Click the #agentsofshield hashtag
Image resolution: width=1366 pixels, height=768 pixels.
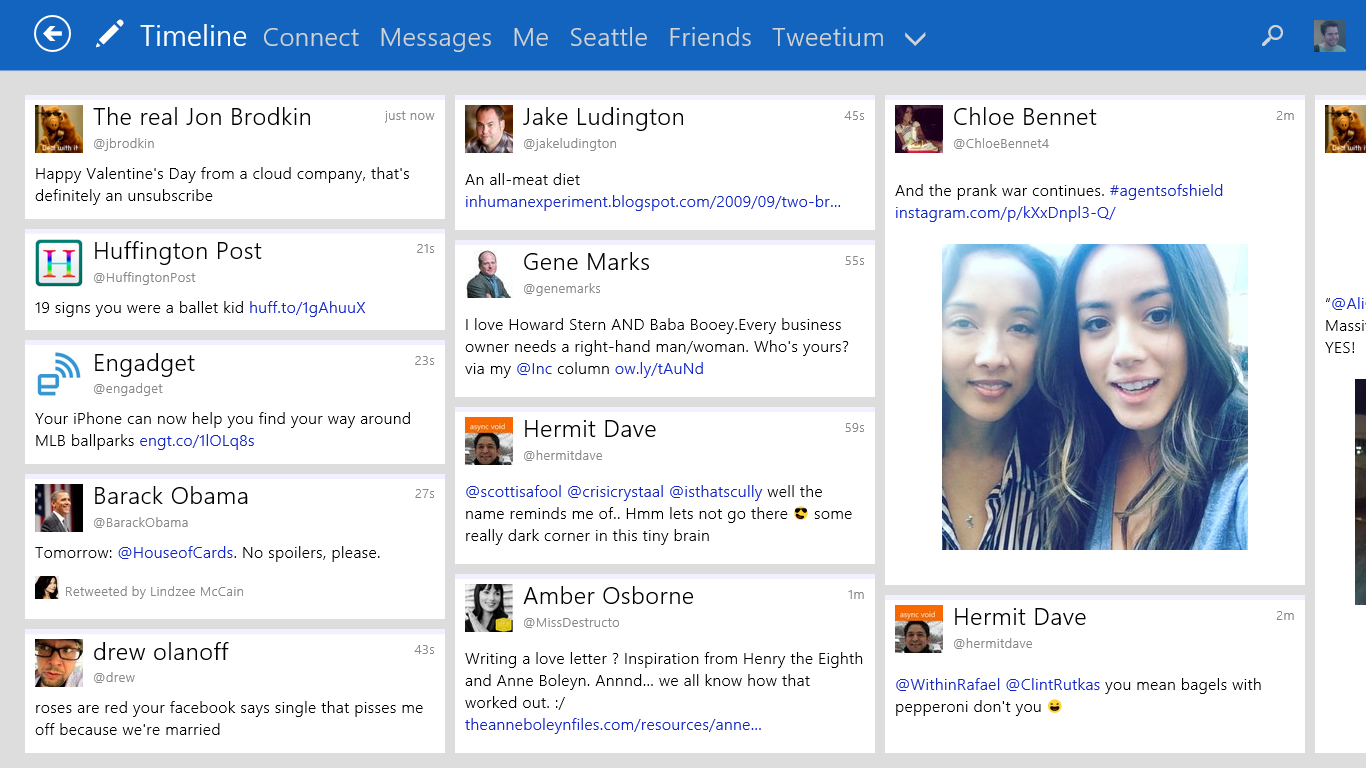(x=1165, y=191)
